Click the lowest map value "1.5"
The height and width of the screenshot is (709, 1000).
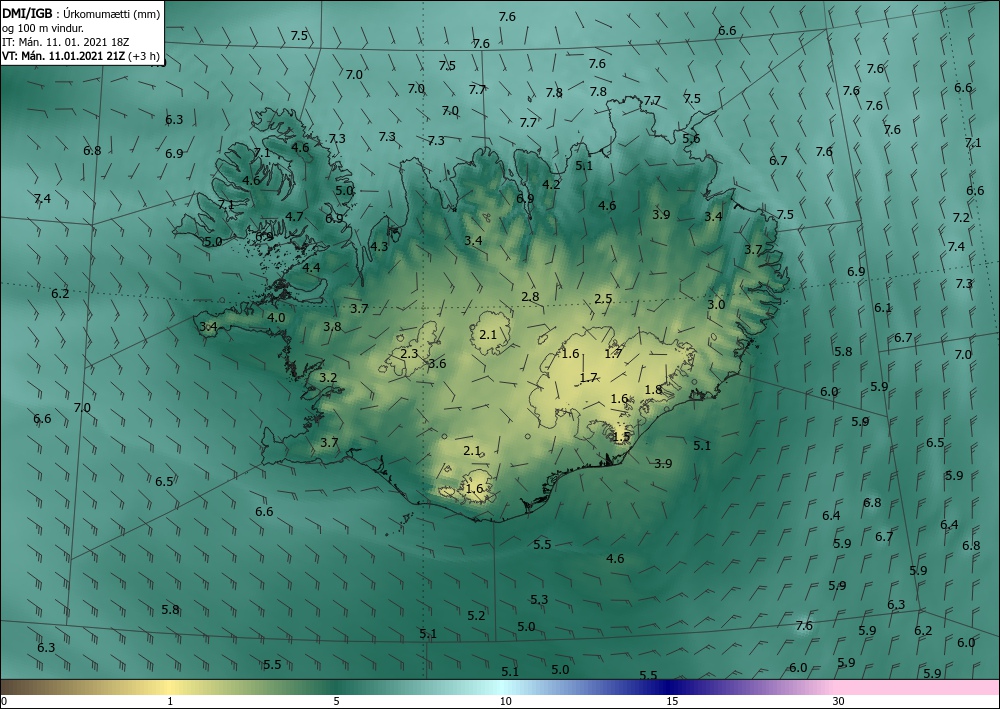click(x=621, y=437)
